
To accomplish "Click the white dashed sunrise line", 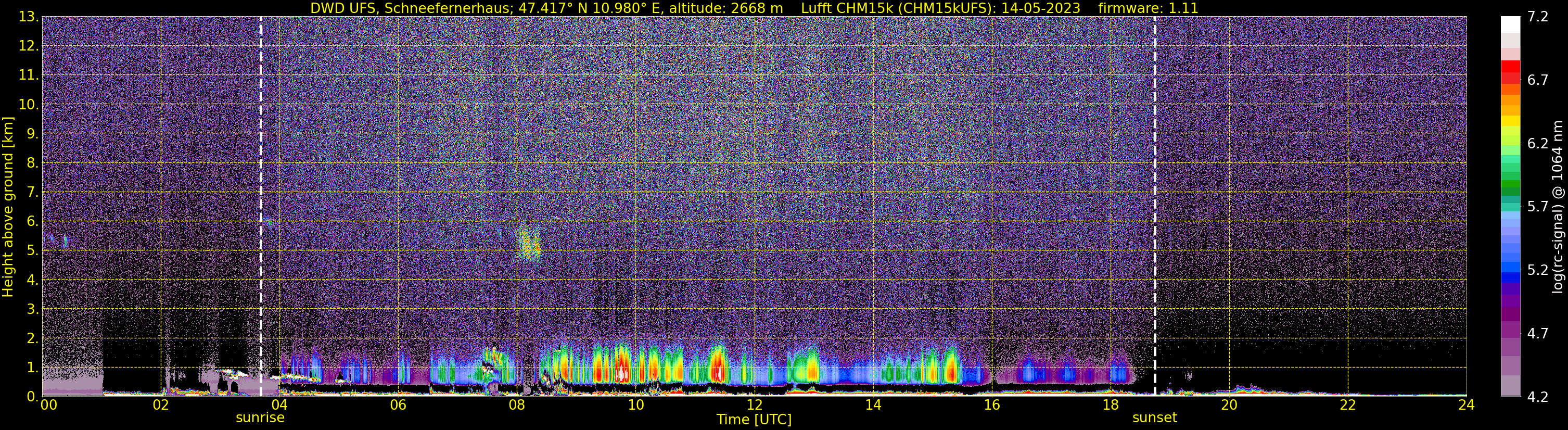I will [x=261, y=206].
